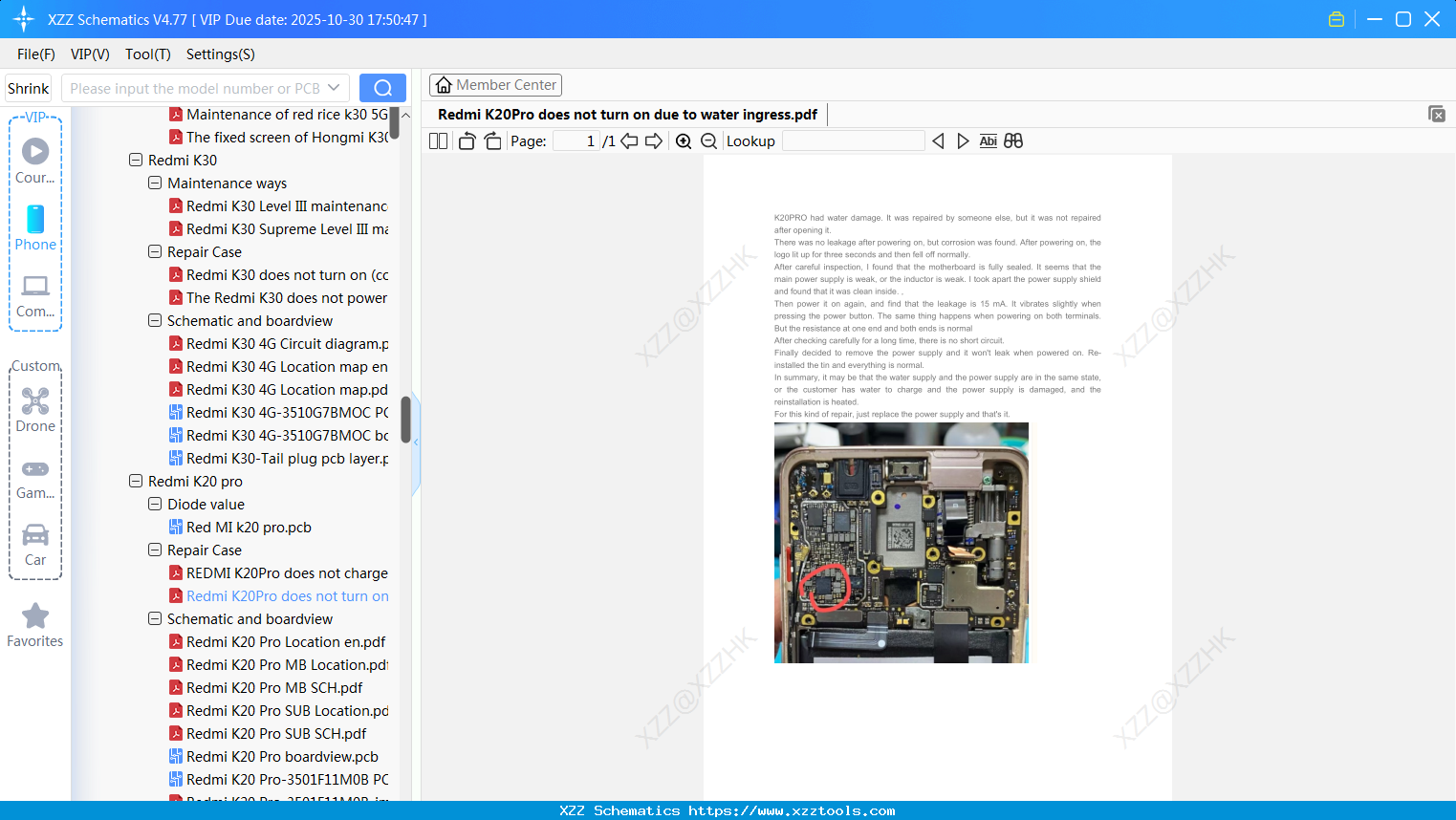Viewport: 1456px width, 820px height.
Task: Click the Member Center home icon
Action: coord(444,85)
